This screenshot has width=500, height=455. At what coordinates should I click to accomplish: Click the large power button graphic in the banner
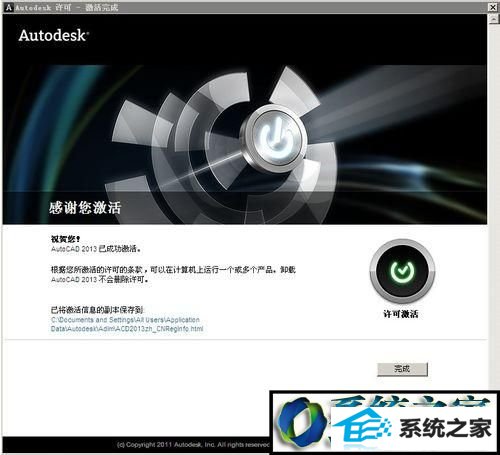pos(273,138)
